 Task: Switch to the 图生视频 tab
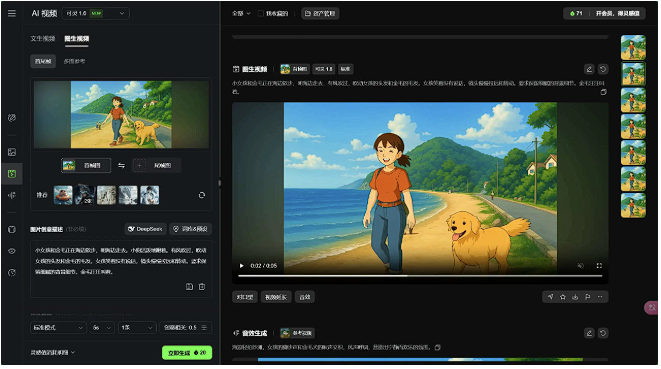[x=77, y=38]
